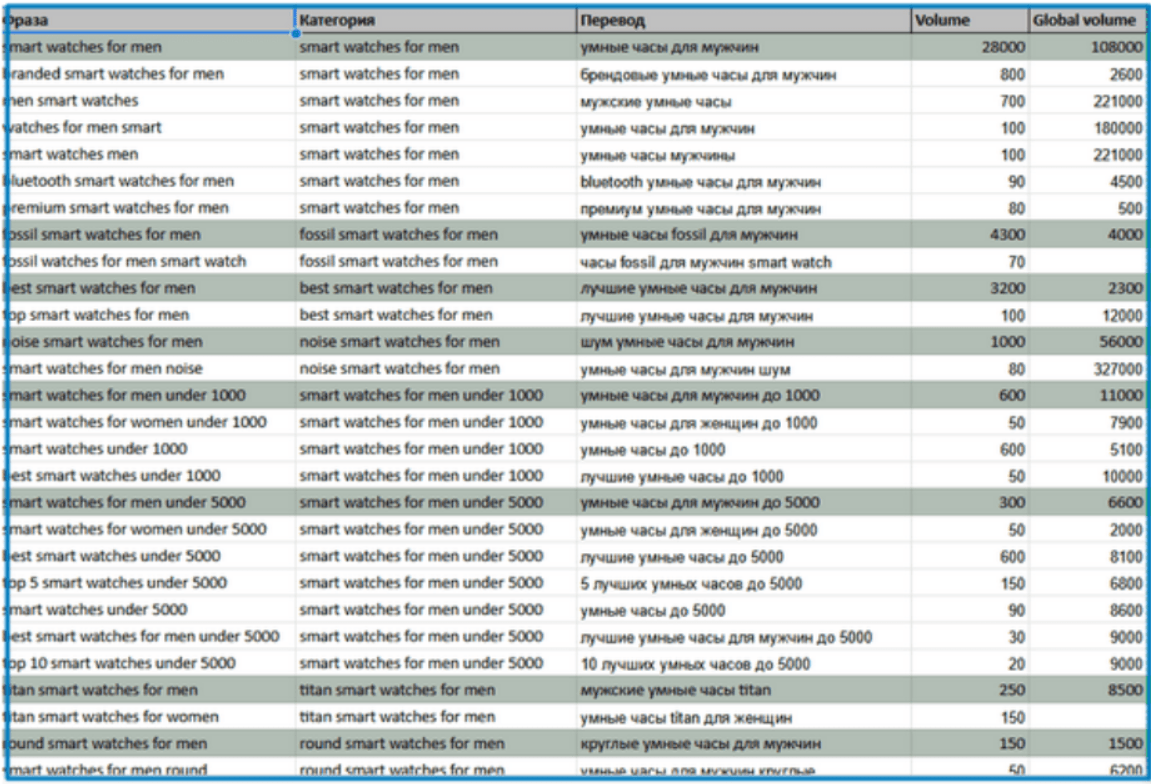This screenshot has height=784, width=1151.
Task: Select the Global volume cell 7900
Action: pos(1086,422)
